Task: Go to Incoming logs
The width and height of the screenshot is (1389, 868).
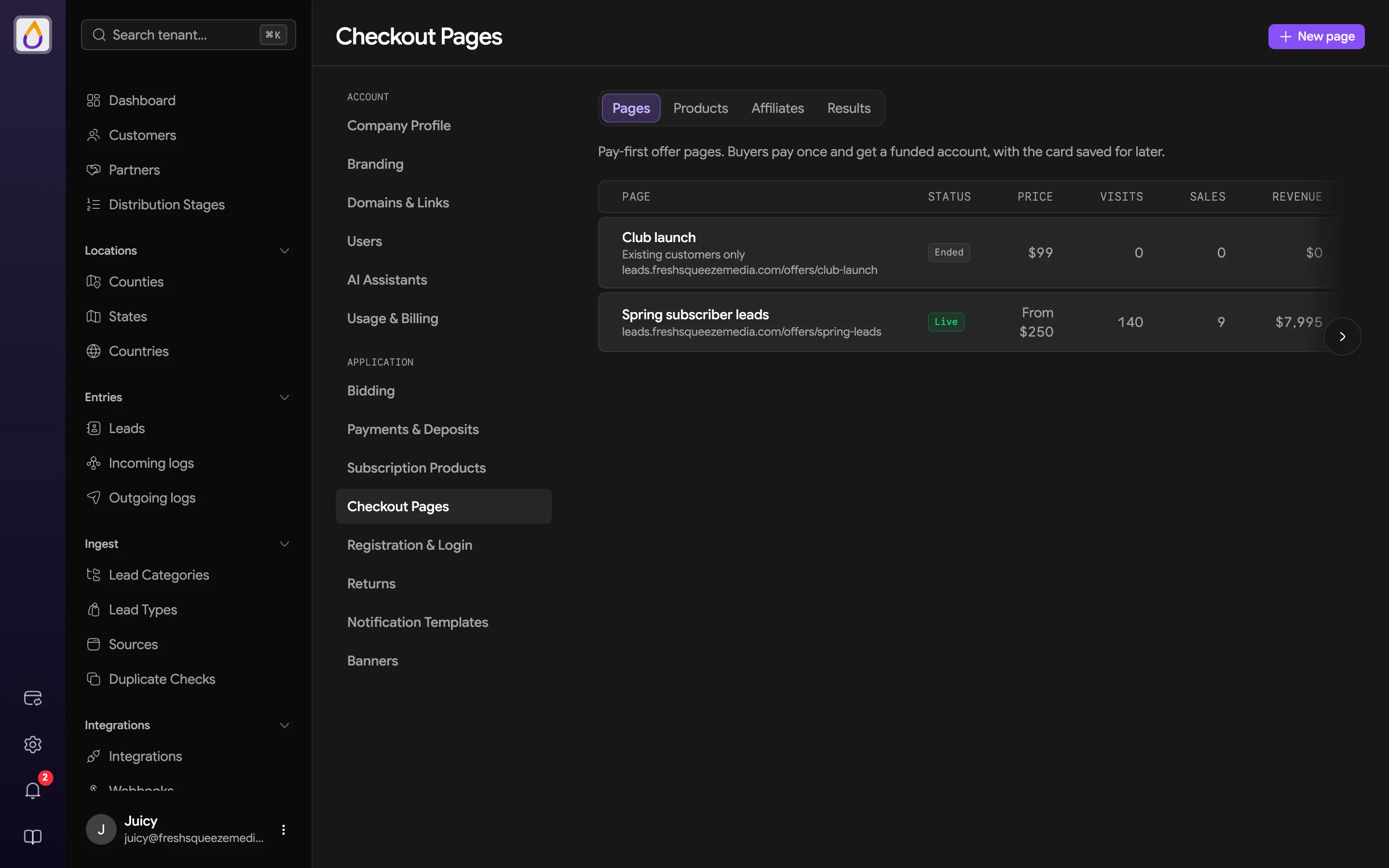Action: tap(188, 463)
